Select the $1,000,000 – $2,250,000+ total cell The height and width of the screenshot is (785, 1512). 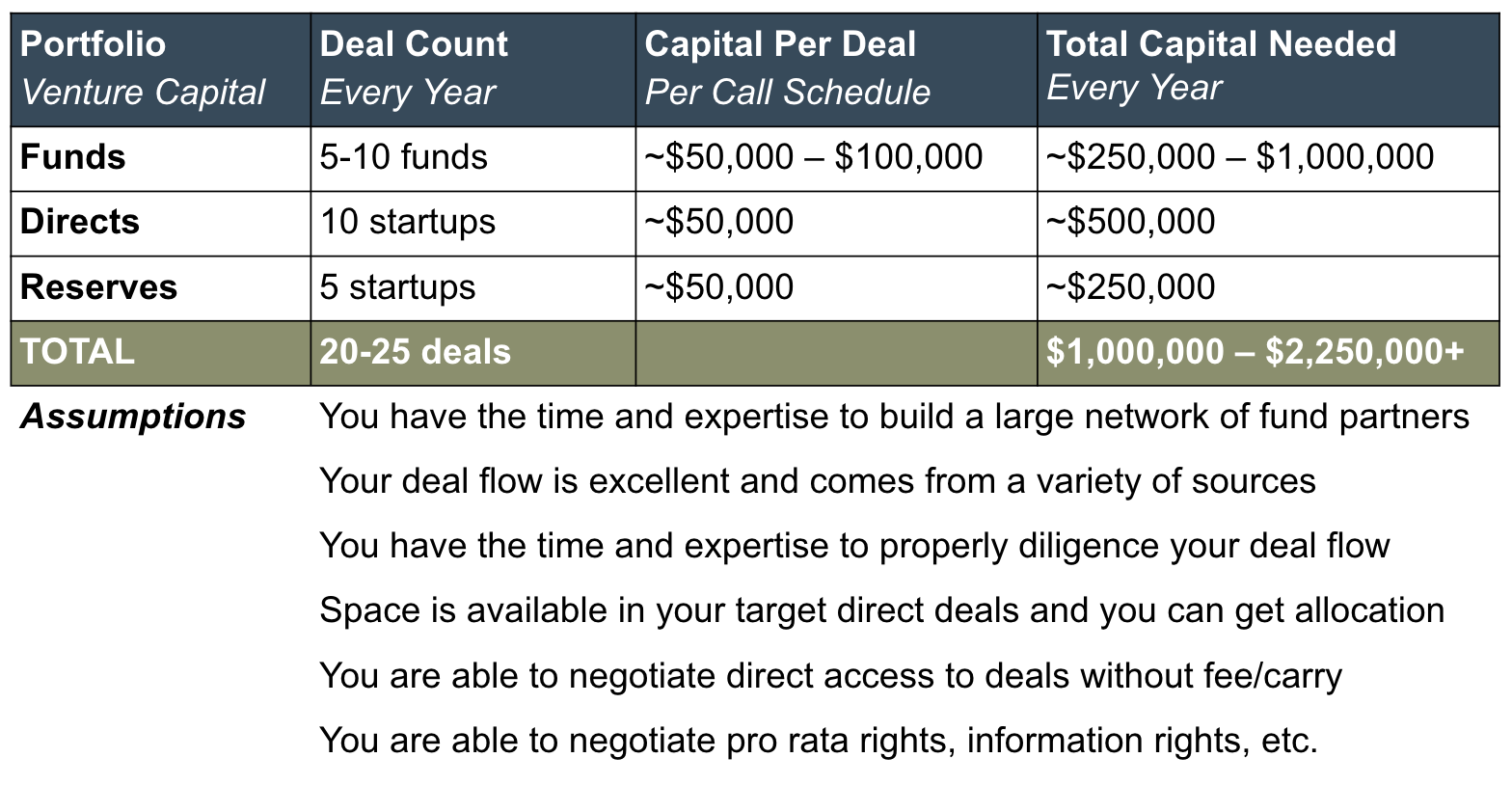(1268, 353)
